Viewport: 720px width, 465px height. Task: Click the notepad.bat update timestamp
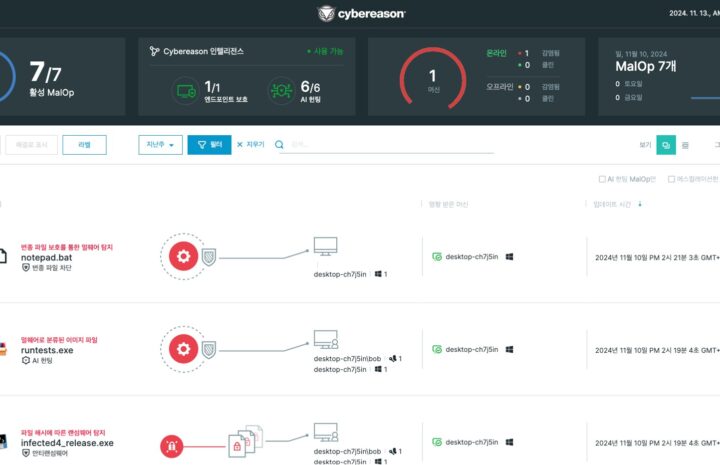pyautogui.click(x=657, y=258)
